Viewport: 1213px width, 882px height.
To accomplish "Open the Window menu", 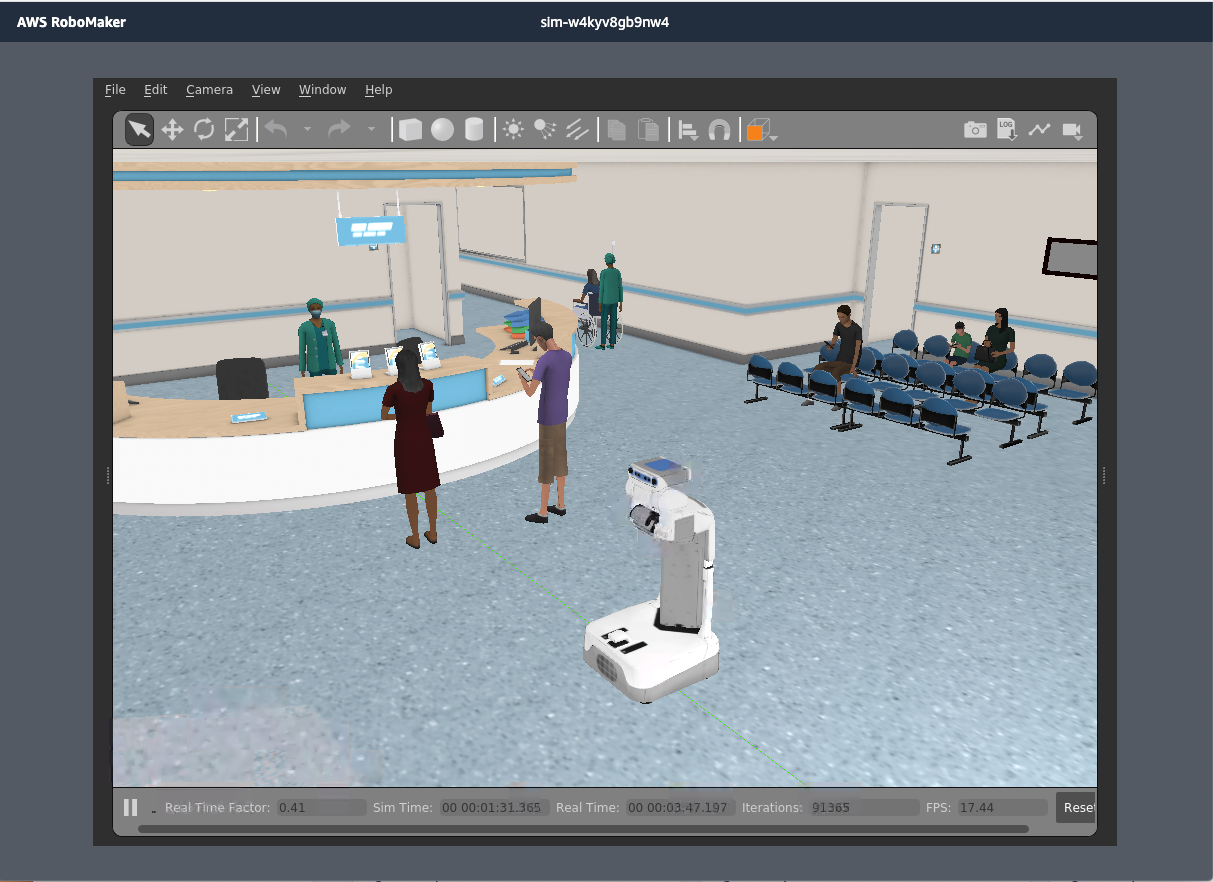I will [x=322, y=90].
